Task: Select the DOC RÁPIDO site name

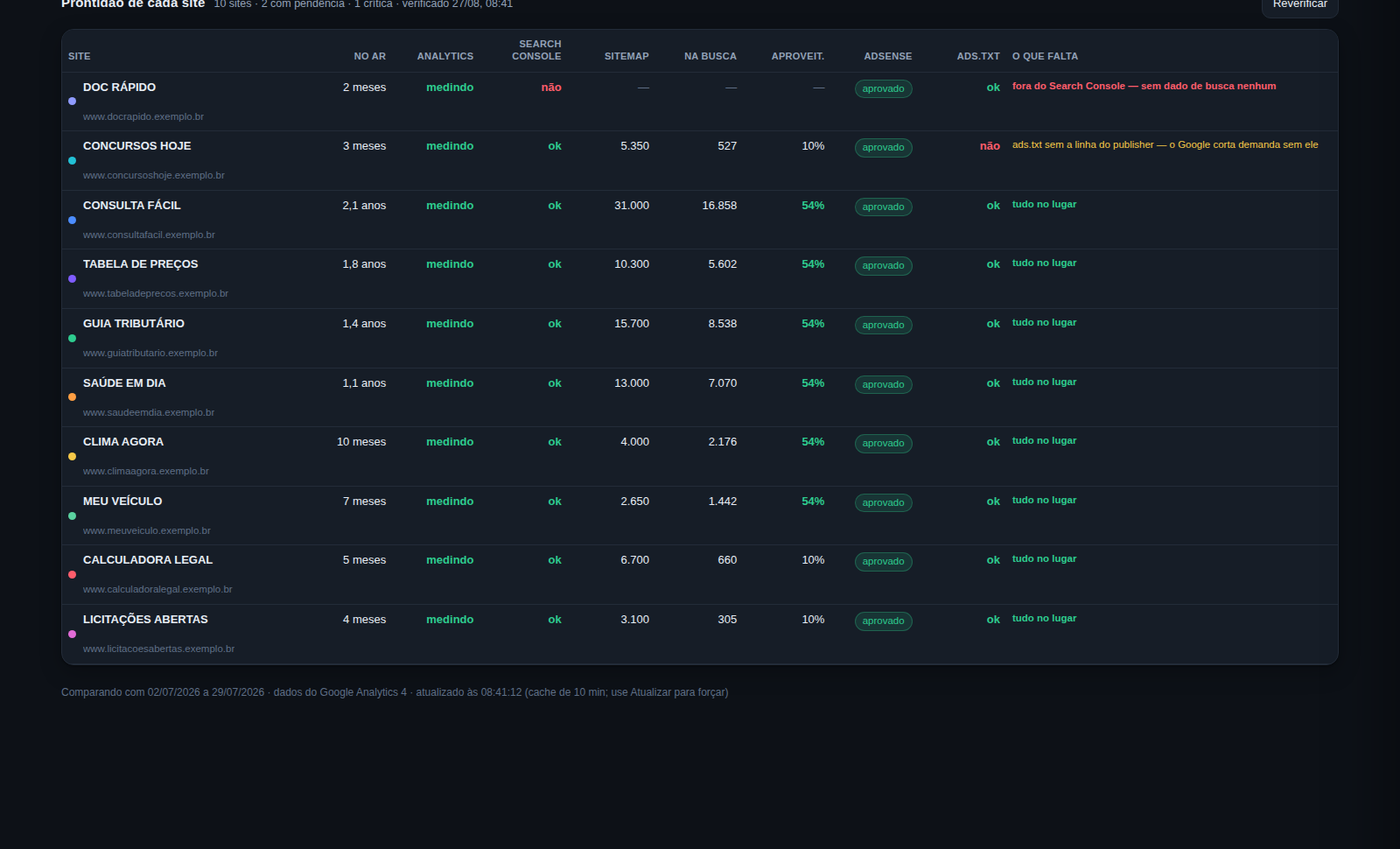Action: (x=119, y=88)
